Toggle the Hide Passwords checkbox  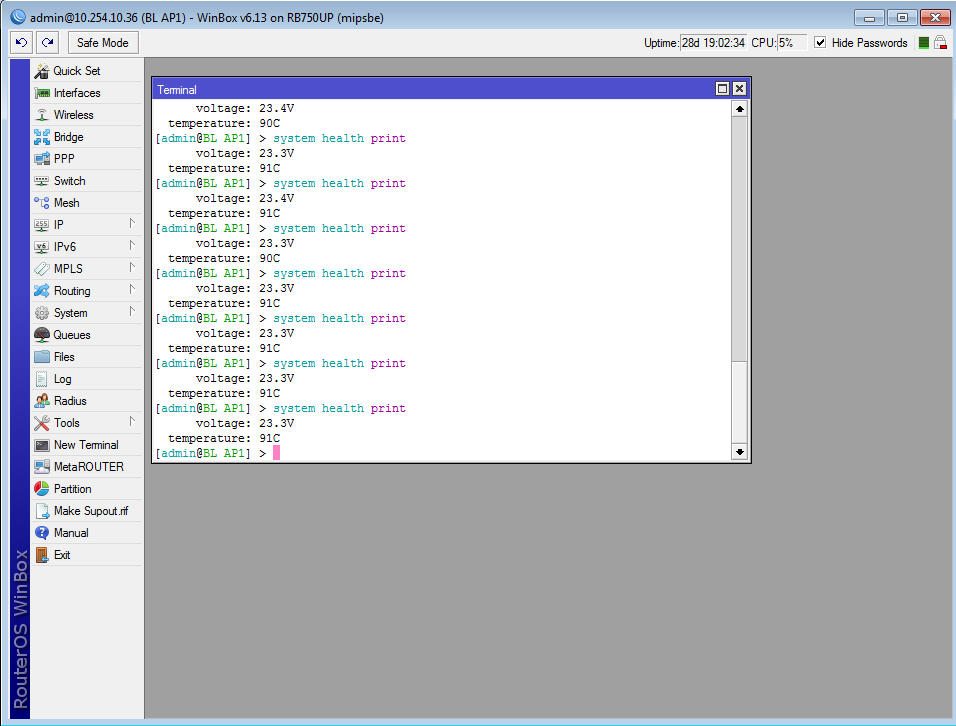point(820,43)
